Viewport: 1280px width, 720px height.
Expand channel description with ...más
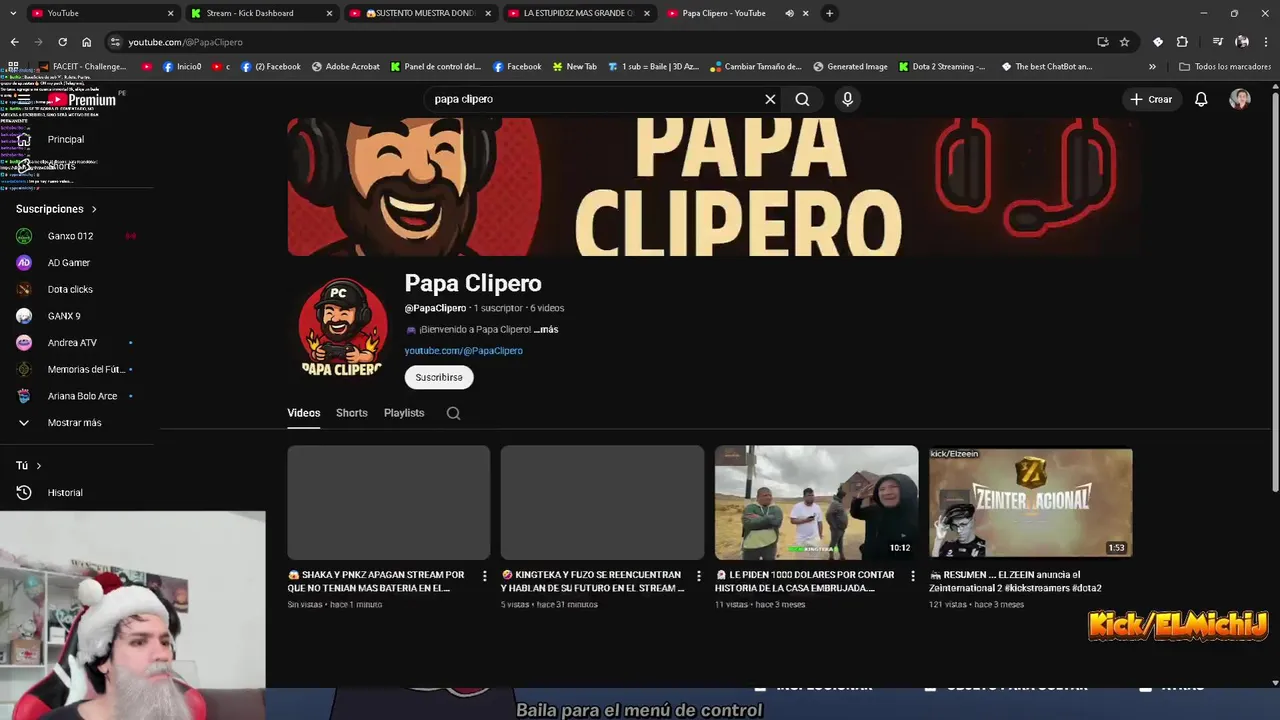pos(546,330)
